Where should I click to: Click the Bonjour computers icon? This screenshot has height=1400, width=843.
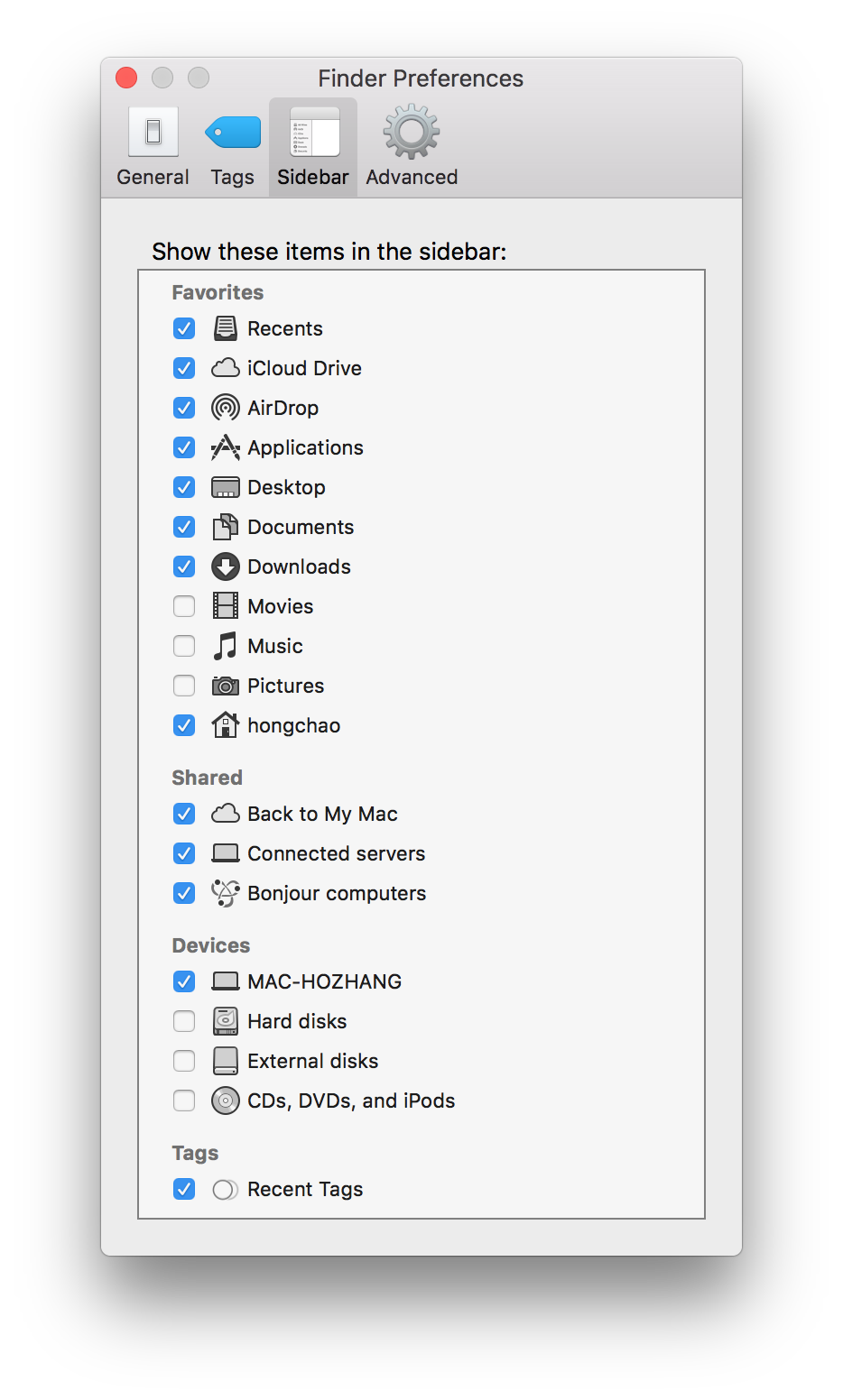pyautogui.click(x=225, y=893)
